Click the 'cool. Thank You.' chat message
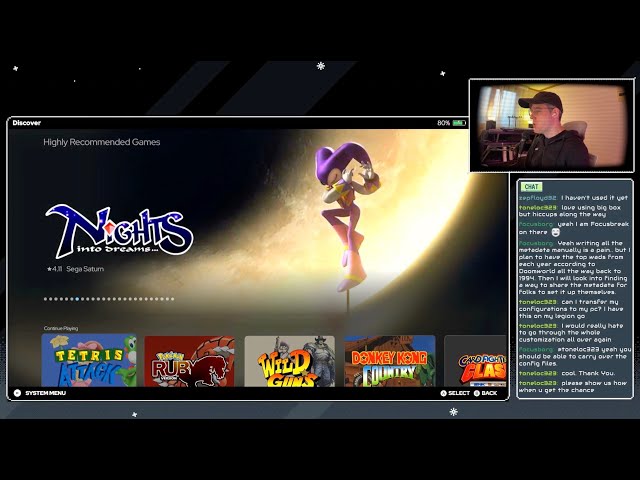The height and width of the screenshot is (480, 640). tap(567, 373)
